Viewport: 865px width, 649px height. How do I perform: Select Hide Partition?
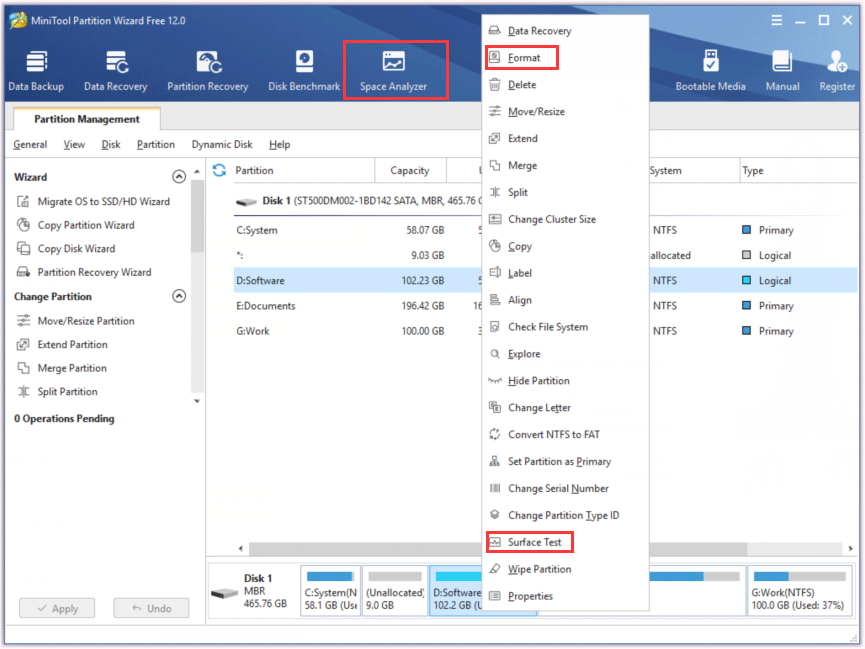(x=565, y=381)
